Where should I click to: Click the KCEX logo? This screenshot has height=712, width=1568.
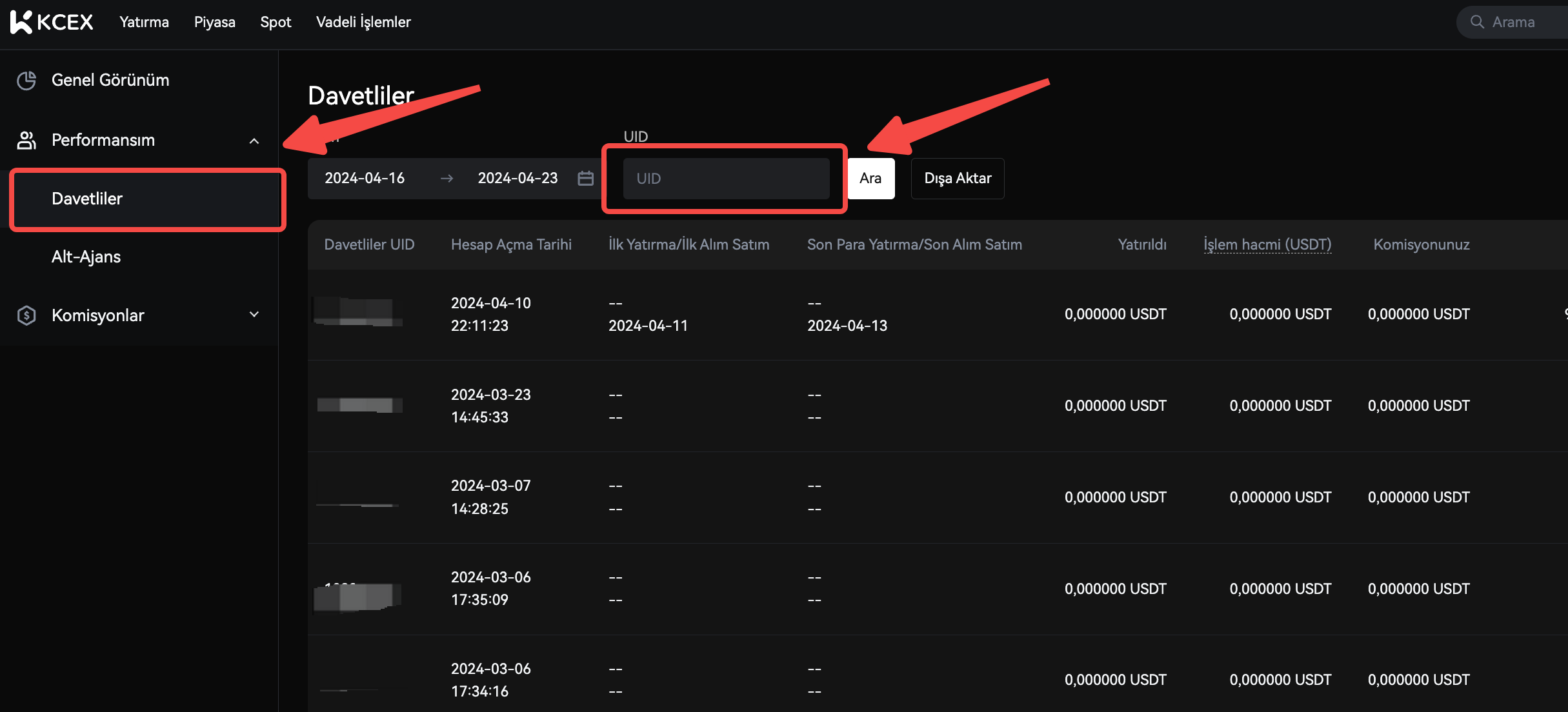tap(52, 22)
